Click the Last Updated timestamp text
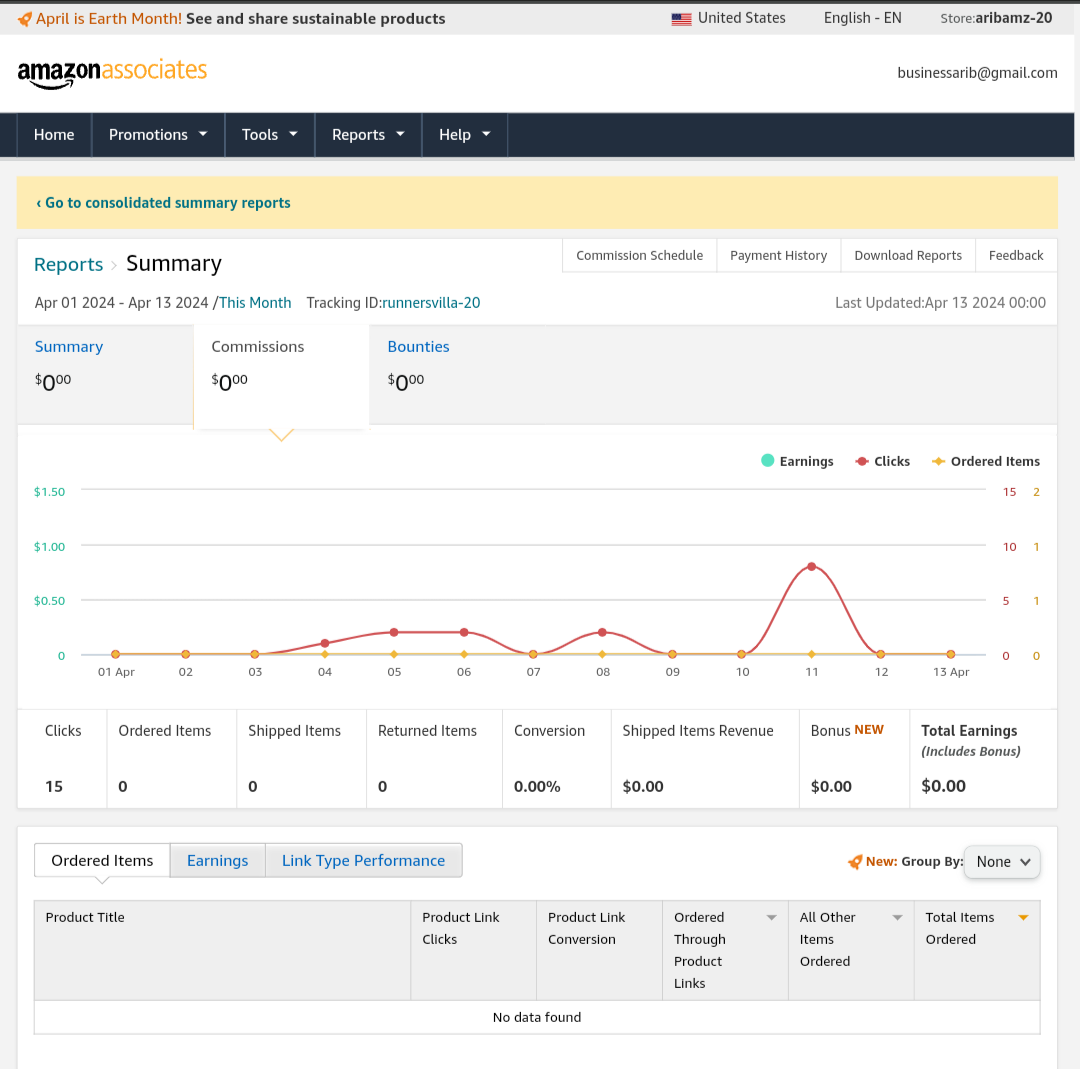 coord(940,303)
